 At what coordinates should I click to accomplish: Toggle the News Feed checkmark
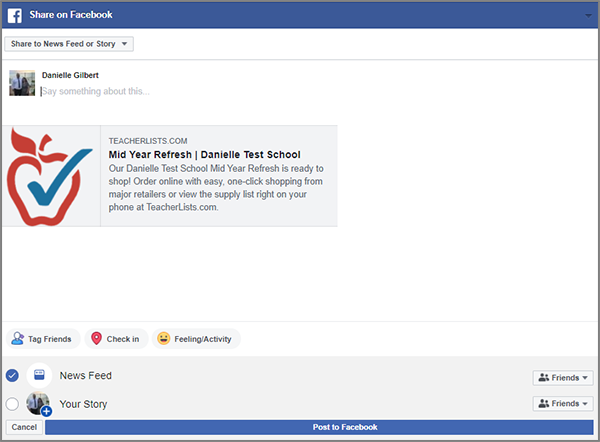[12, 375]
